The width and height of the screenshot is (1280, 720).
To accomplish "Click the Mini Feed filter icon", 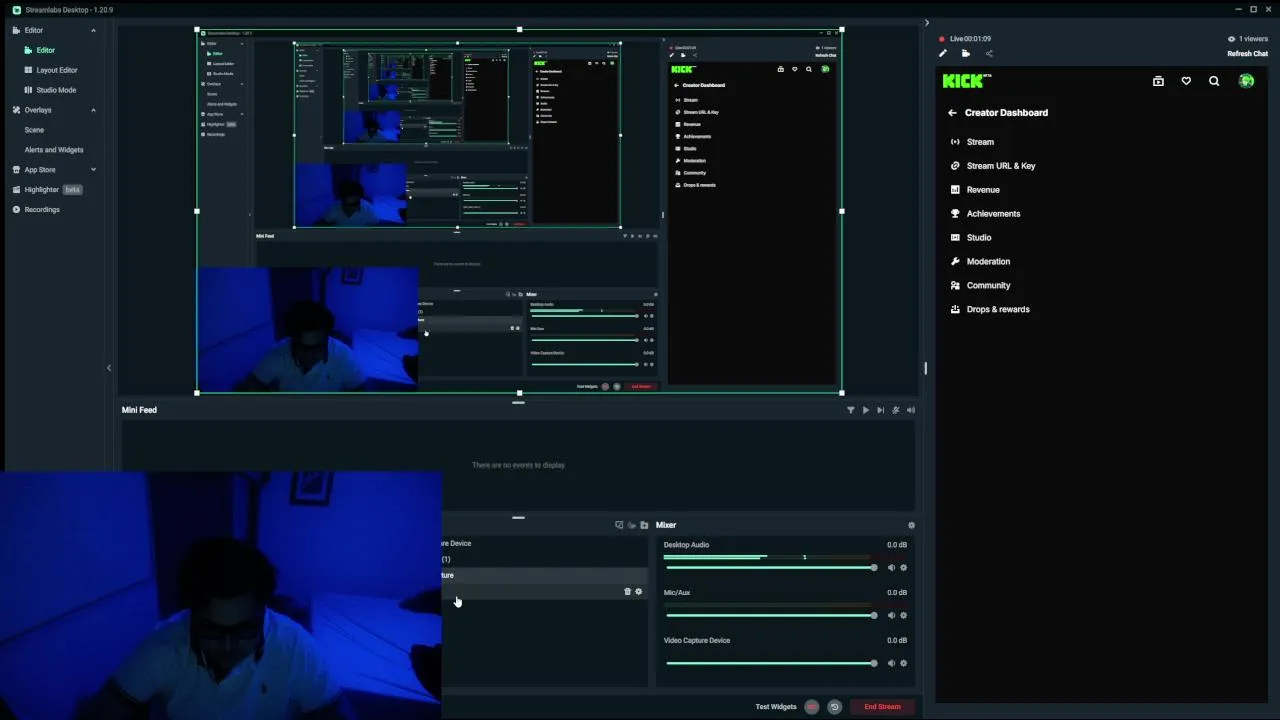I will [x=851, y=410].
